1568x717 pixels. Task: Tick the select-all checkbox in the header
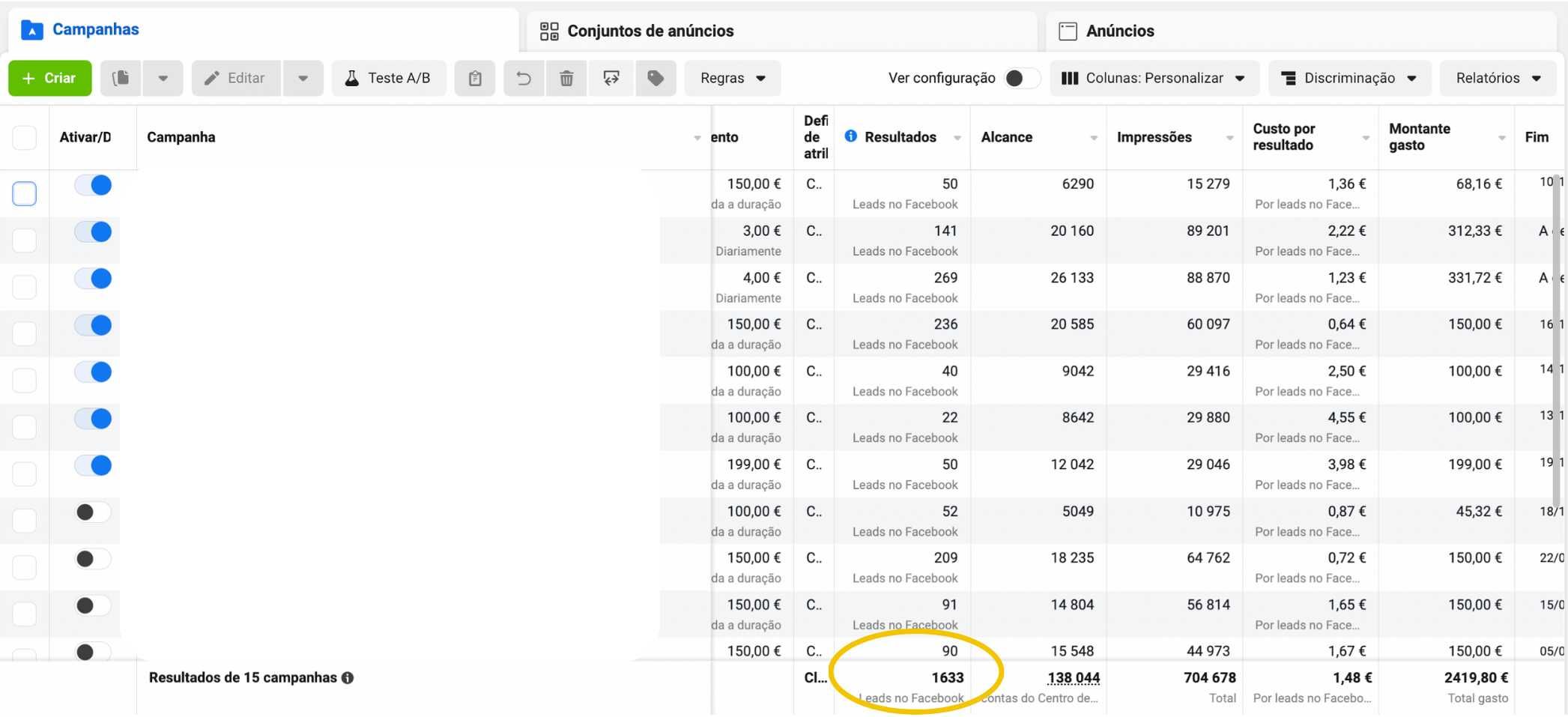coord(25,137)
